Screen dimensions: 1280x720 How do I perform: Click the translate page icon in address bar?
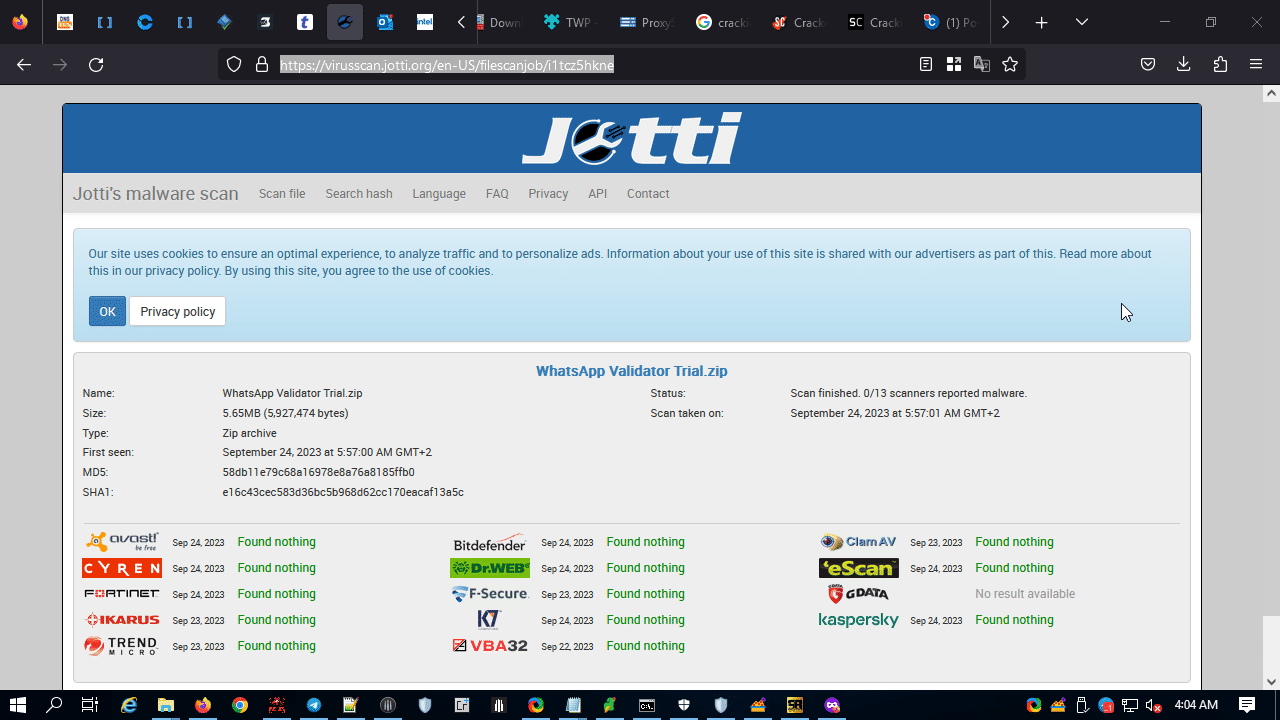click(982, 64)
